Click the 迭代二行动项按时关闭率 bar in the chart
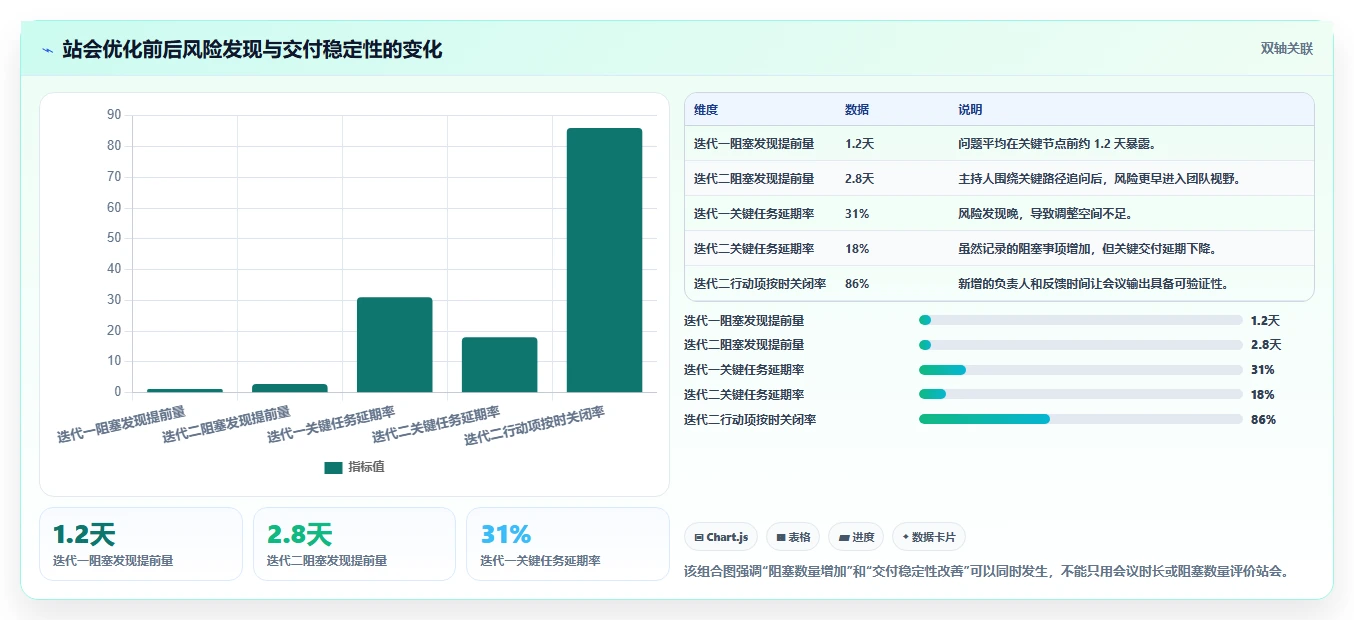 pyautogui.click(x=604, y=260)
